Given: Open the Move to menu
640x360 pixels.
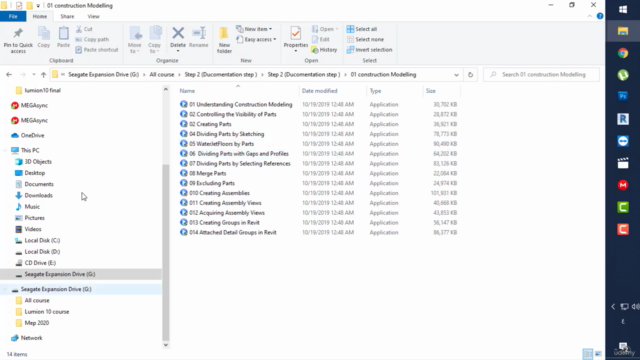Looking at the screenshot, I should (x=135, y=40).
